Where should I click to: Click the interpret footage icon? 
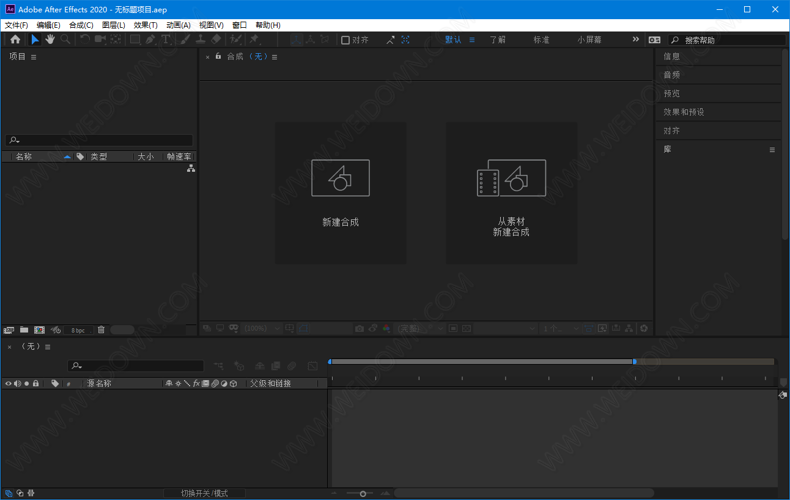pos(9,330)
